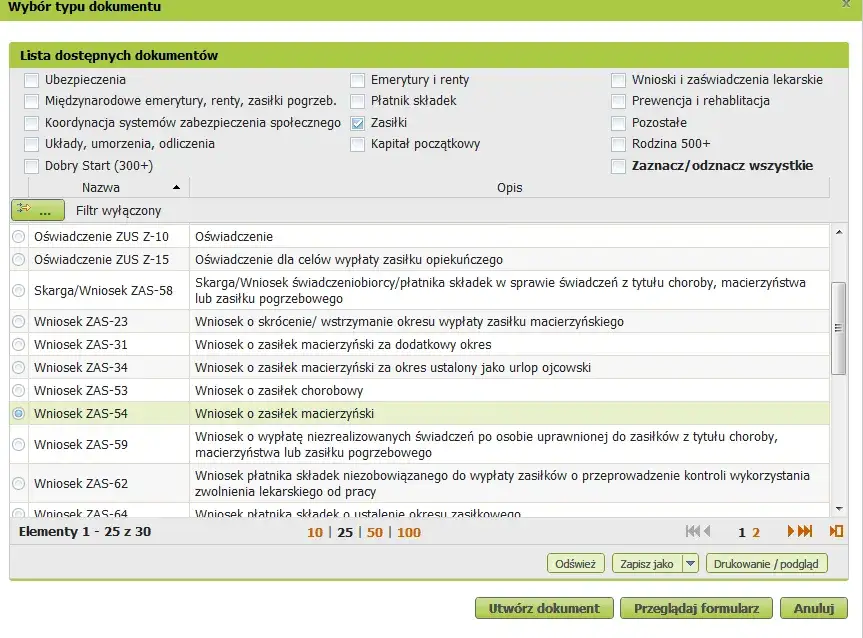Image resolution: width=863 pixels, height=638 pixels.
Task: Jump to the last page
Action: pos(806,532)
